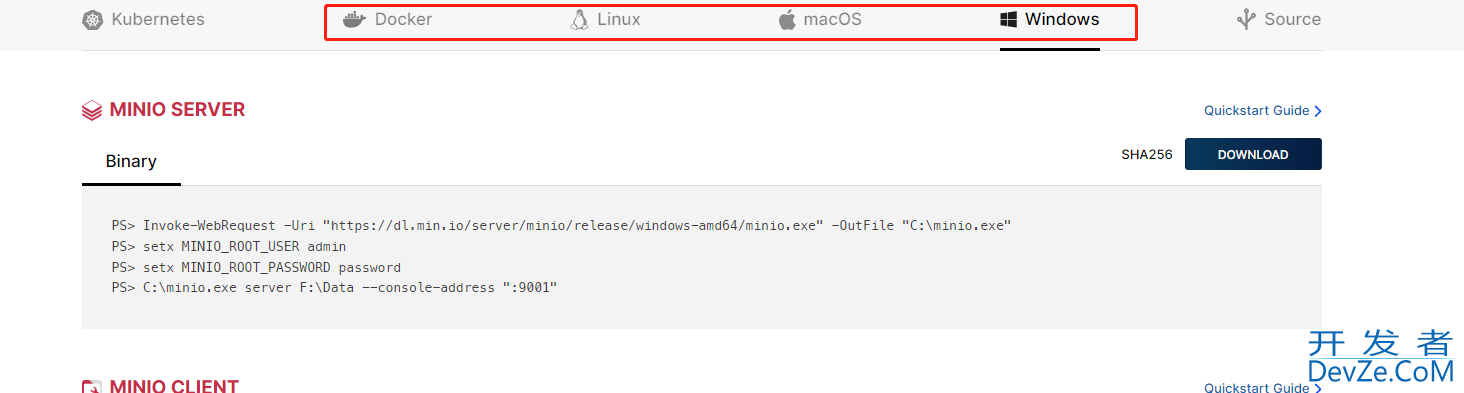Switch to the Kubernetes tab

(x=143, y=20)
